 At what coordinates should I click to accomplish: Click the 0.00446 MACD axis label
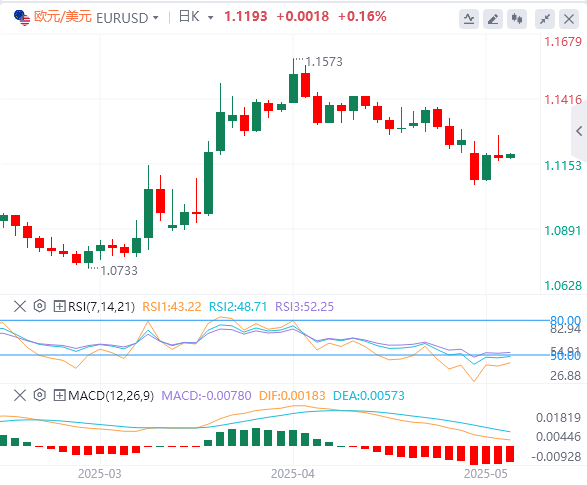(x=558, y=436)
